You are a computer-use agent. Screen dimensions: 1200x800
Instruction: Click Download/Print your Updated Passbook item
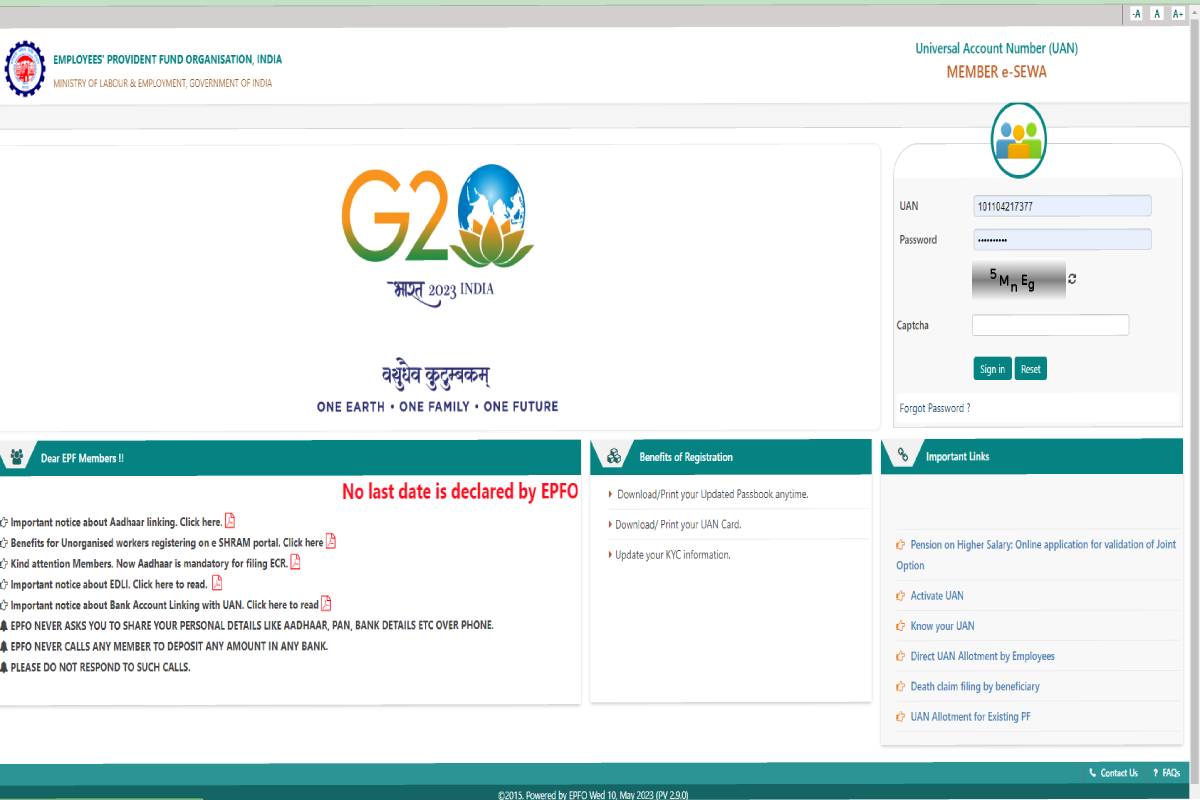click(712, 494)
